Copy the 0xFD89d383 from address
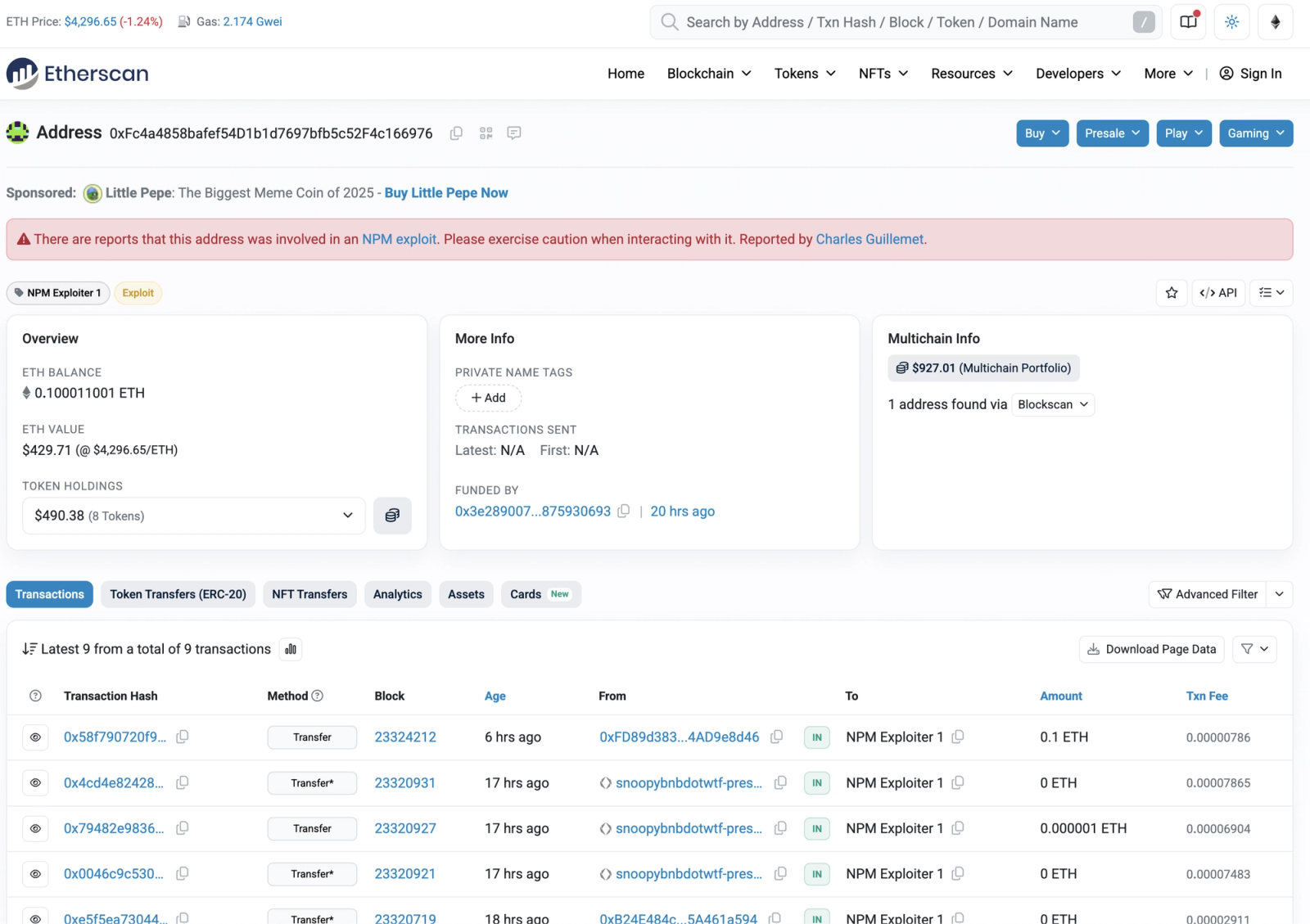1310x924 pixels. click(776, 737)
